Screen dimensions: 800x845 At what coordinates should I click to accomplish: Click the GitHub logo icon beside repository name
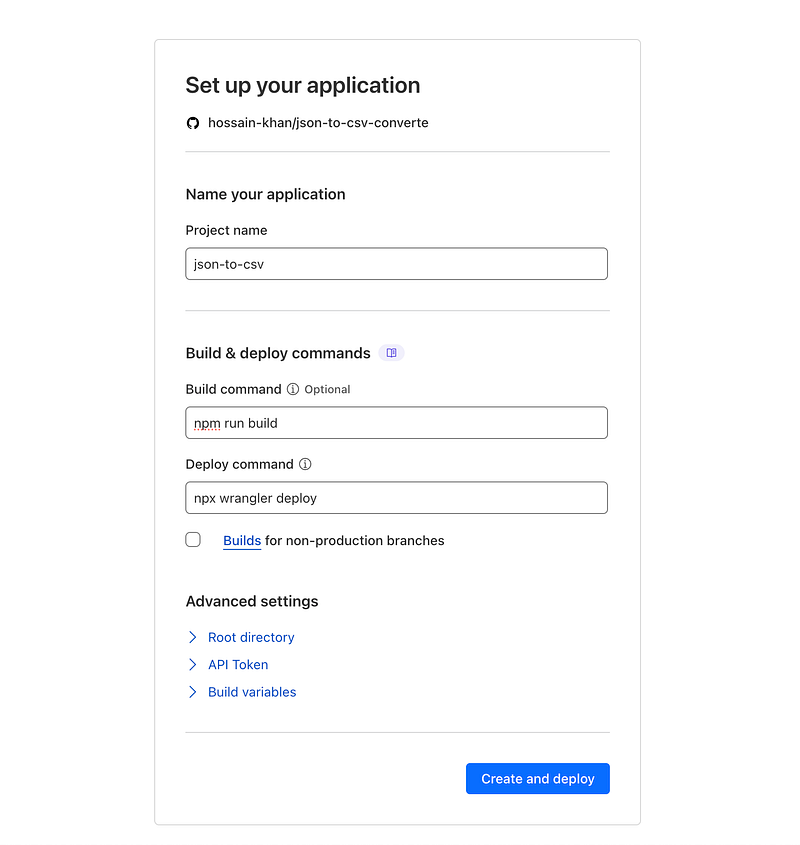192,123
